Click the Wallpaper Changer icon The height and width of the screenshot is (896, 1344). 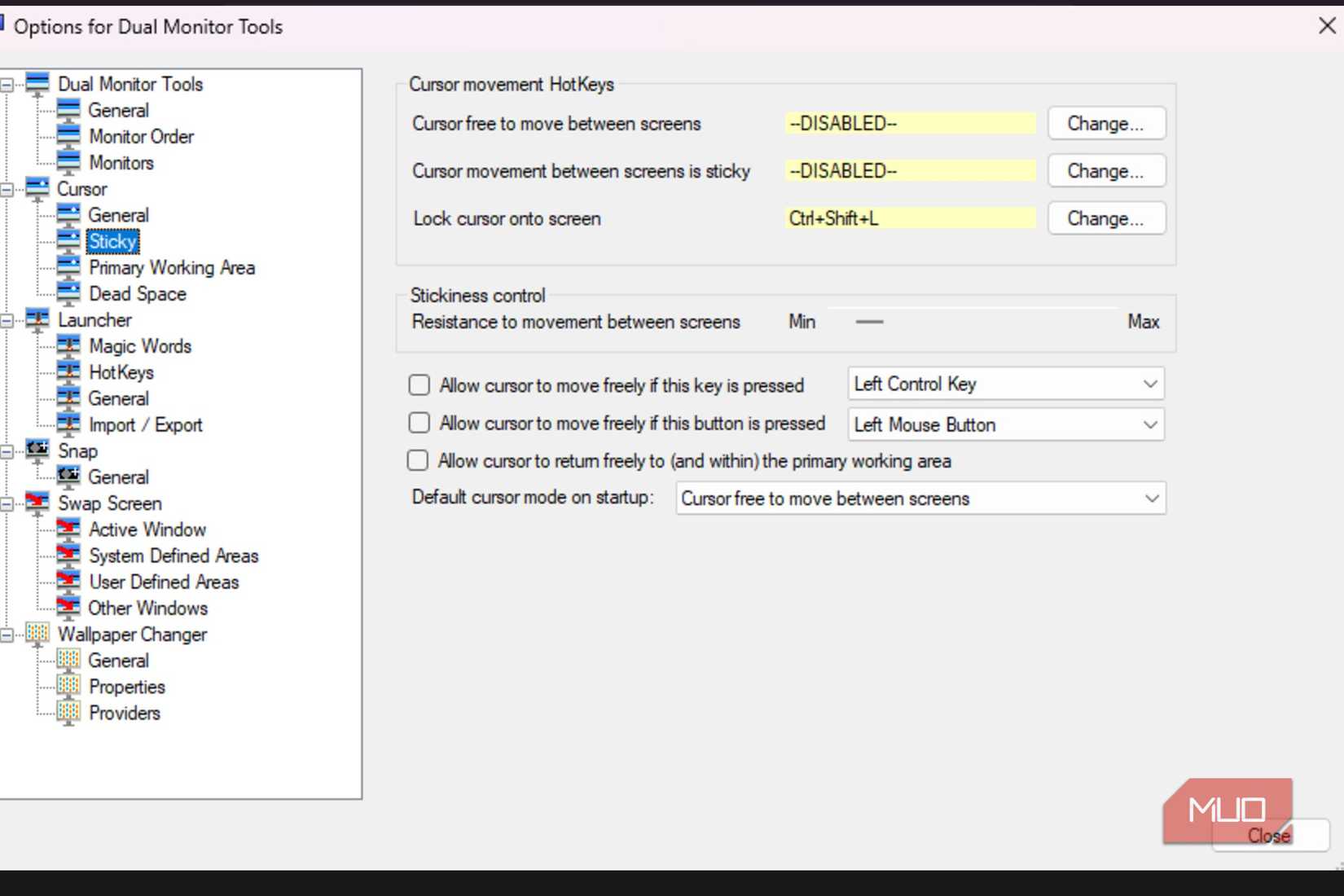tap(36, 634)
